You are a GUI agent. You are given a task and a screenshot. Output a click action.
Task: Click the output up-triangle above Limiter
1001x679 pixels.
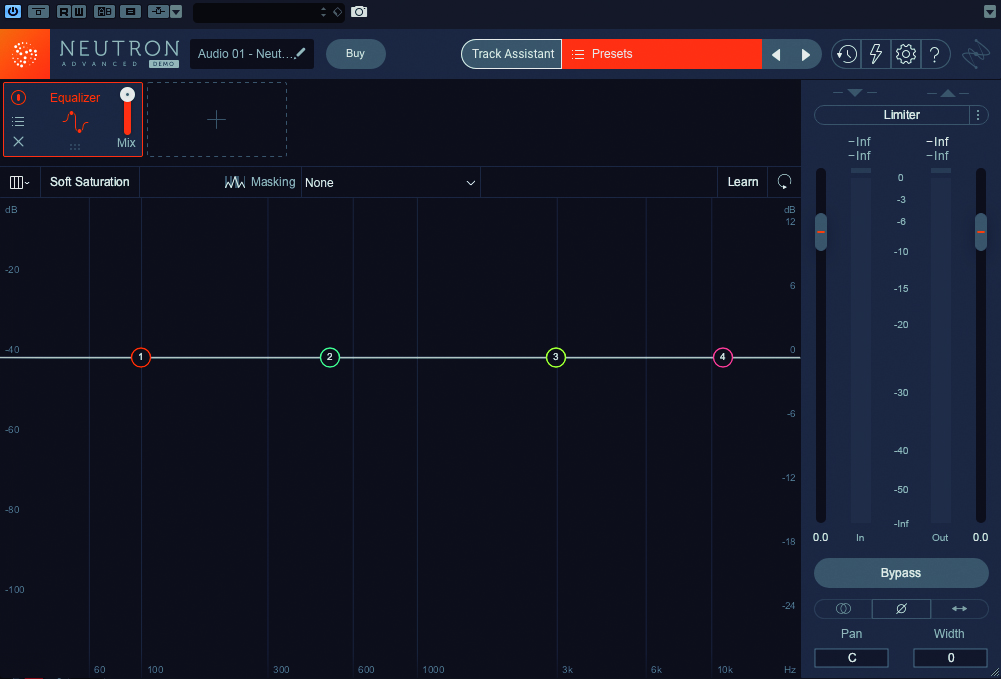[947, 93]
